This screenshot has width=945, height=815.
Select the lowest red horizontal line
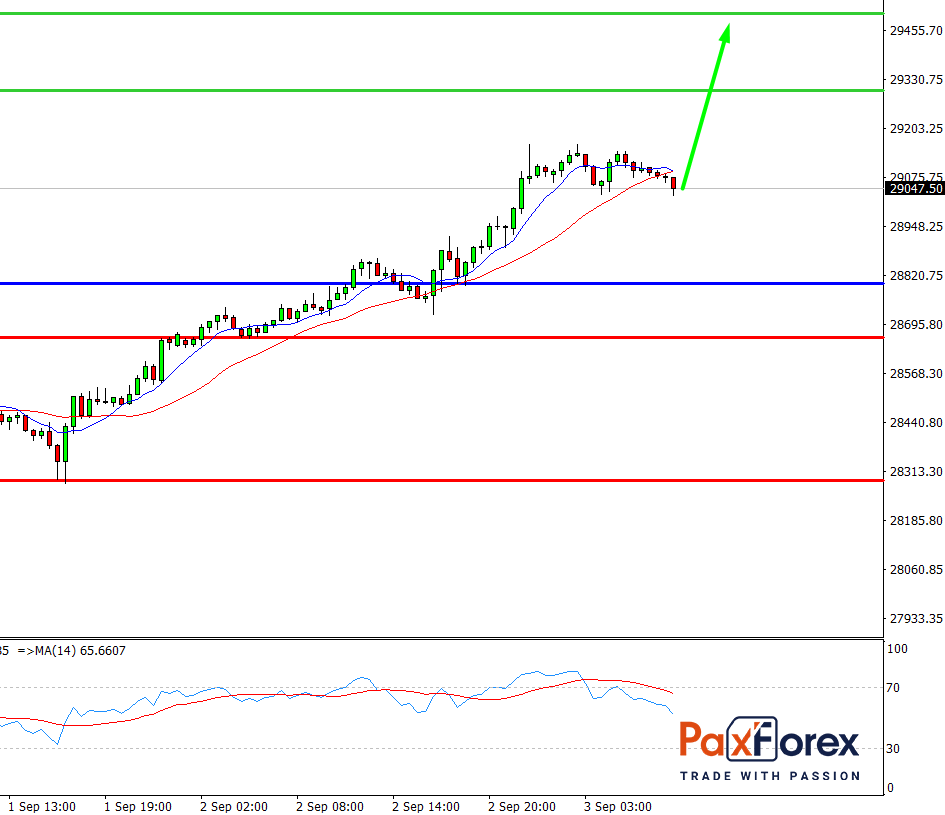[442, 480]
